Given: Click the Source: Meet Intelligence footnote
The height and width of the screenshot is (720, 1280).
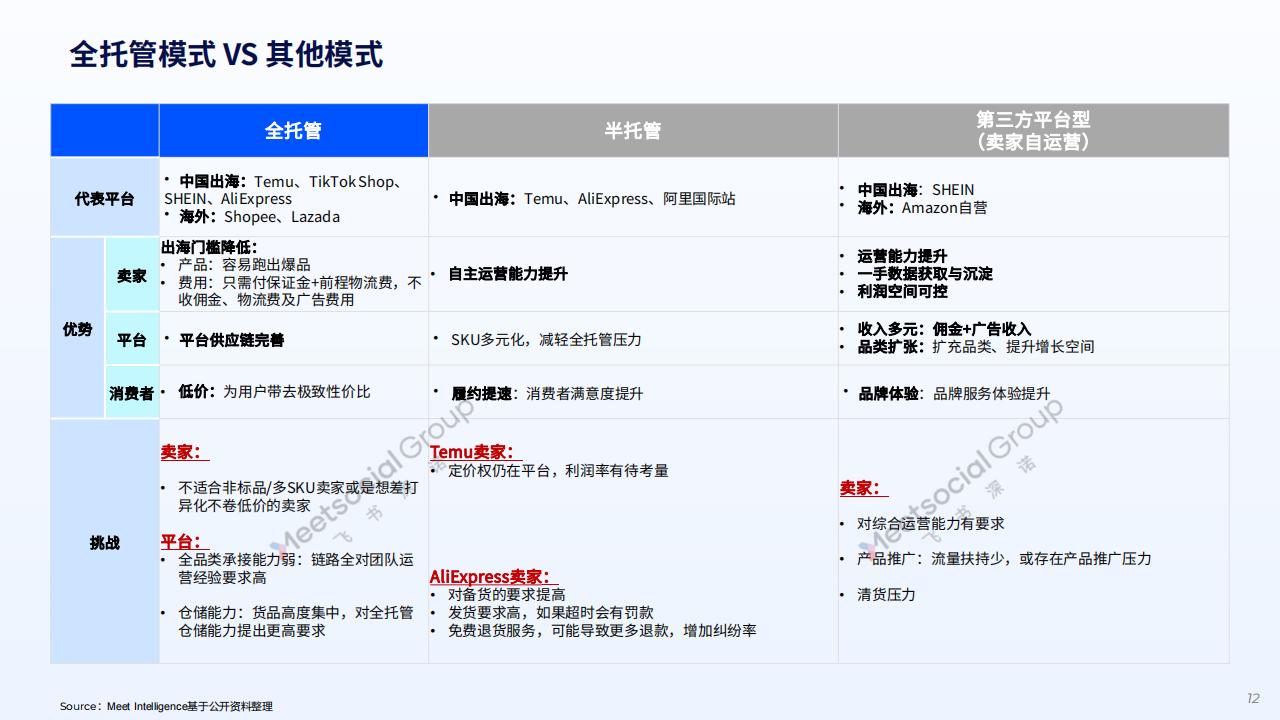Looking at the screenshot, I should tap(166, 706).
